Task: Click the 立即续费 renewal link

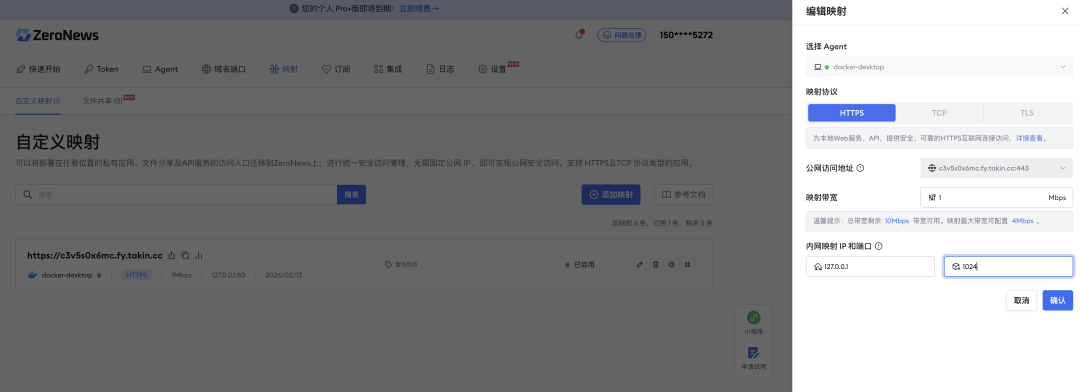Action: click(419, 8)
